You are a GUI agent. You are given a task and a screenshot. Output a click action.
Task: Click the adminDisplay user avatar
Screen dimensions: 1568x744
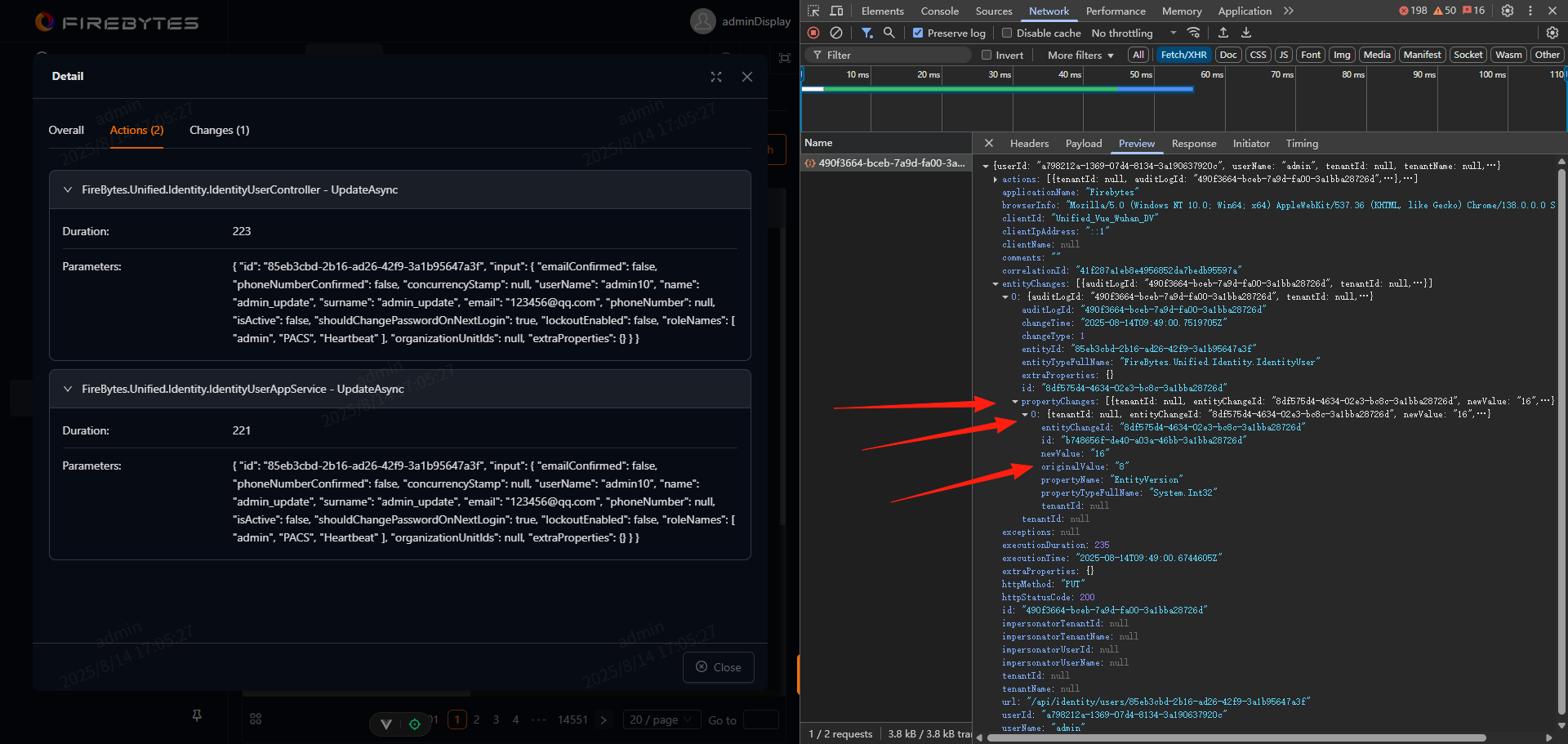[702, 21]
